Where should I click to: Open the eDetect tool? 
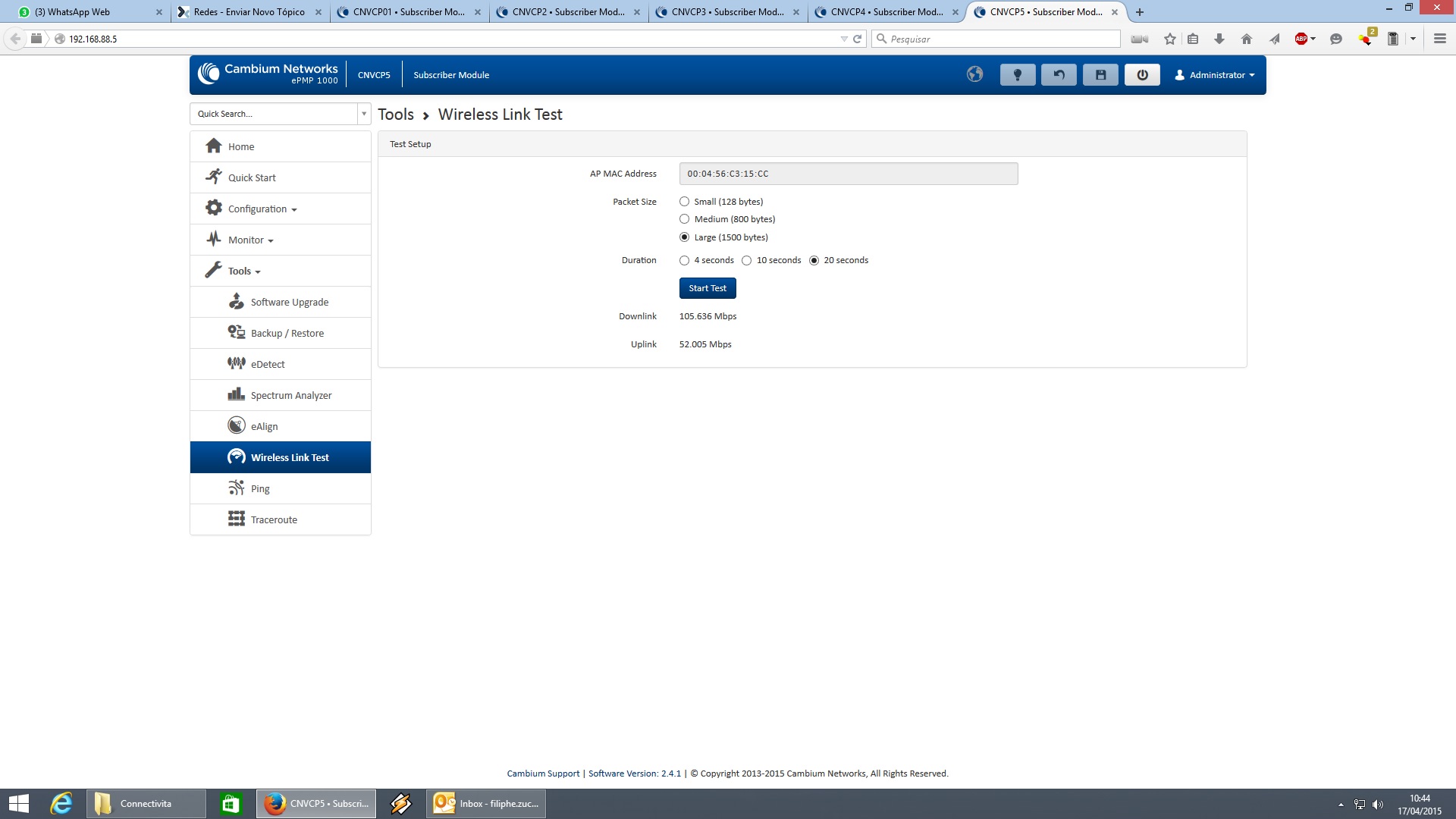pyautogui.click(x=267, y=364)
